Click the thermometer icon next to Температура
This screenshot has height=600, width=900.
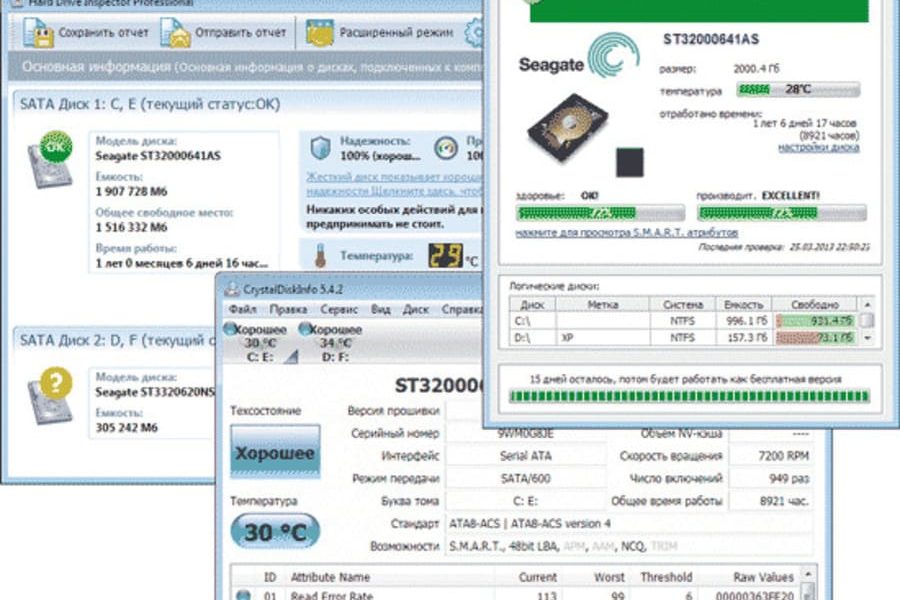[320, 256]
